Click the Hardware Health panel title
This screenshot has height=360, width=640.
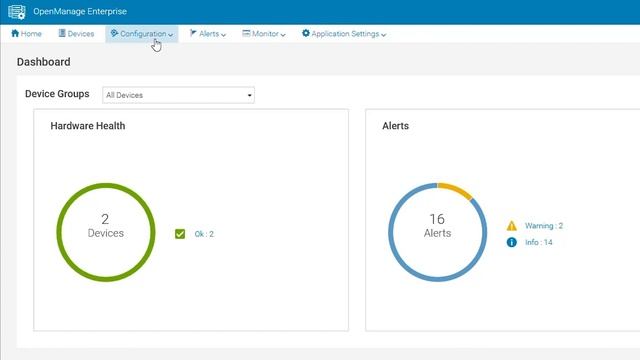point(88,126)
